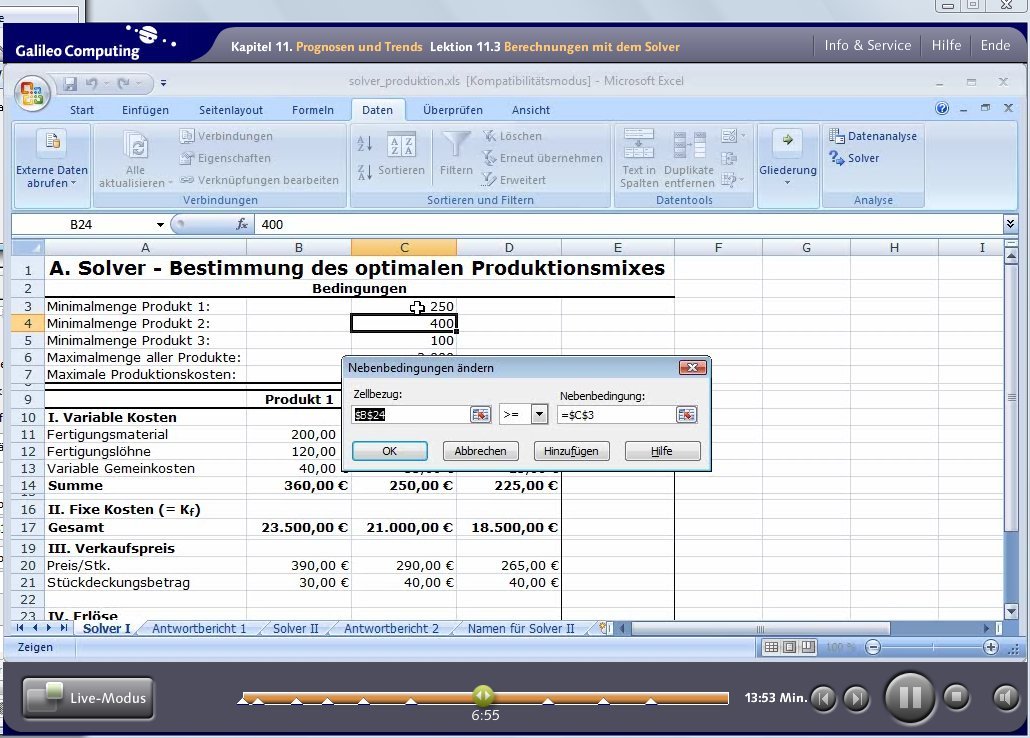1030x738 pixels.
Task: Click Löschen filter command
Action: coord(513,136)
